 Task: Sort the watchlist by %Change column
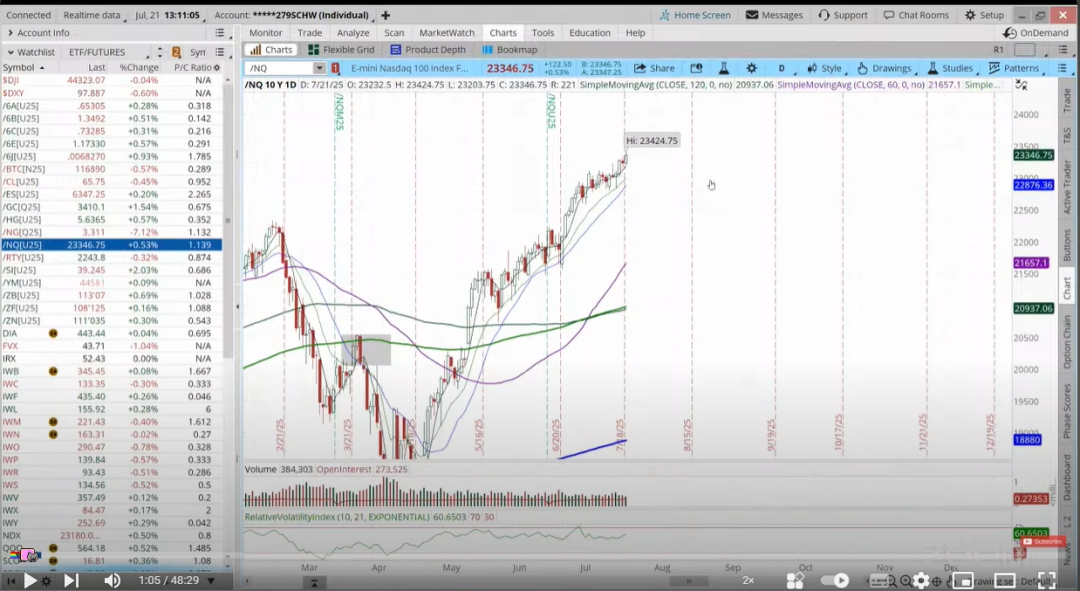coord(139,68)
